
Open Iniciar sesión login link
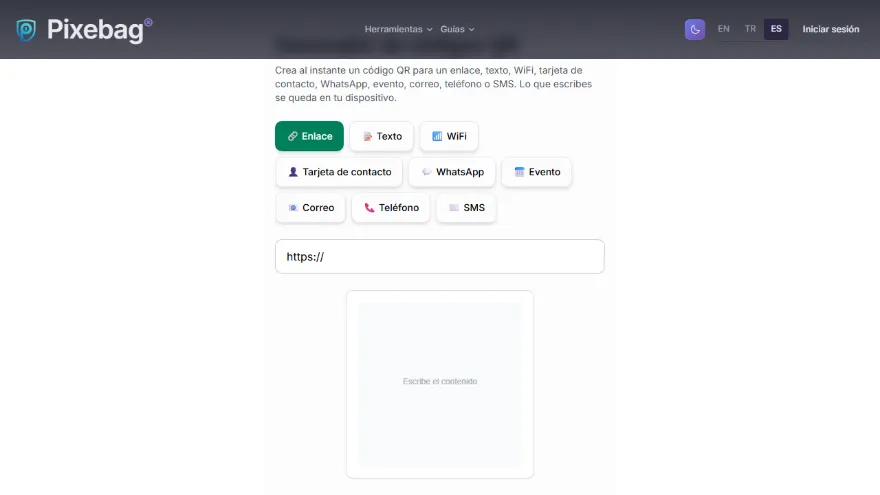point(830,29)
